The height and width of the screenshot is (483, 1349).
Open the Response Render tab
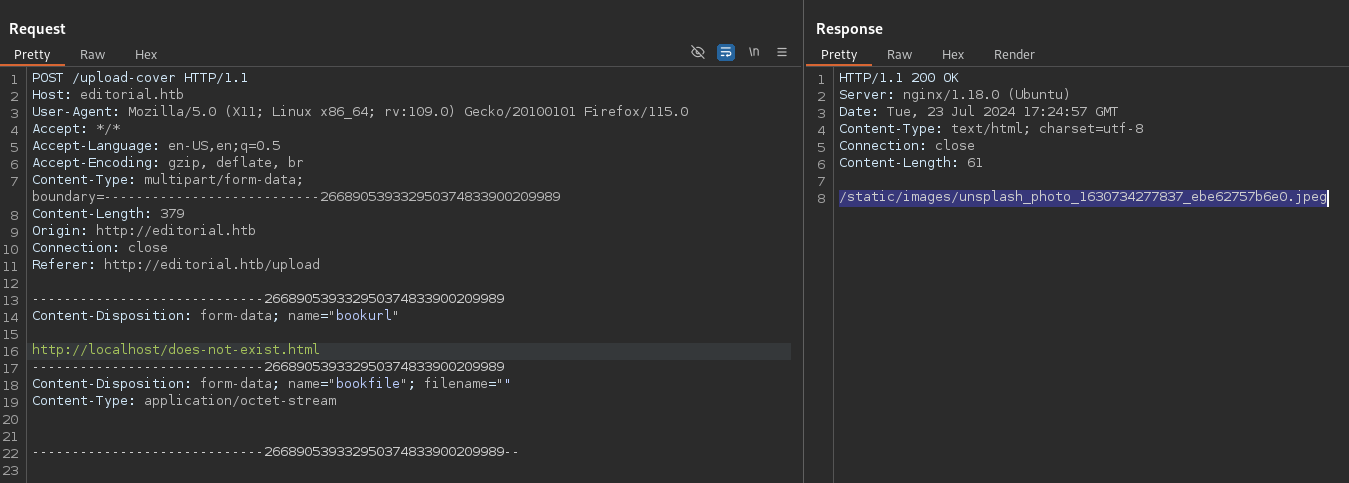click(x=1014, y=54)
